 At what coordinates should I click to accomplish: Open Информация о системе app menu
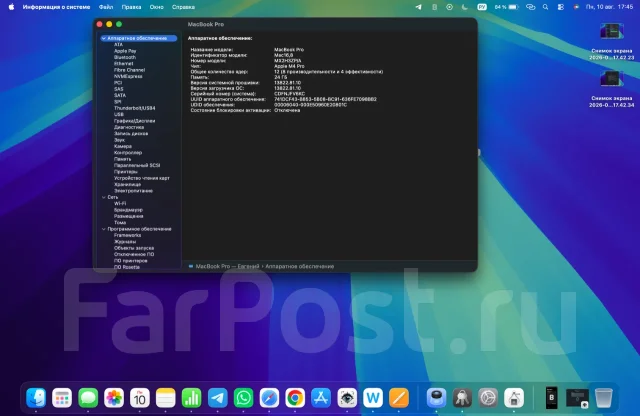click(56, 7)
